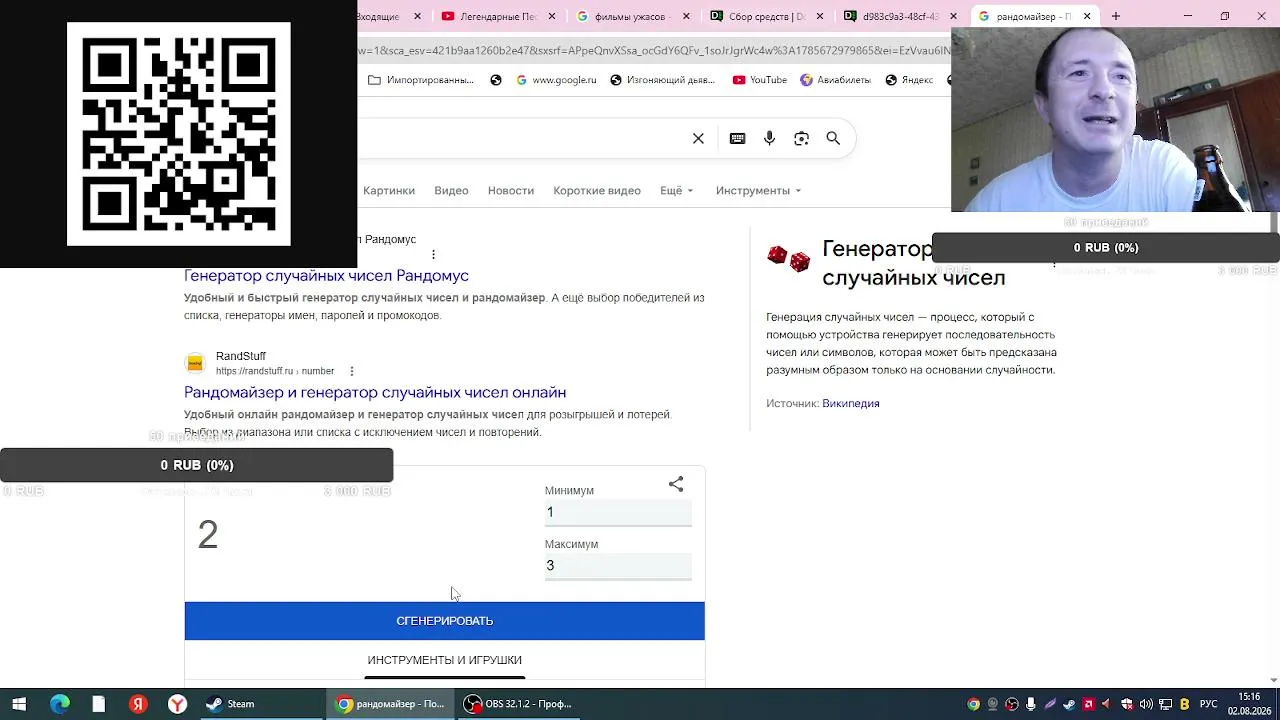Open the 'Импортированны...' bookmarks folder
This screenshot has height=720, width=1280.
coord(421,80)
